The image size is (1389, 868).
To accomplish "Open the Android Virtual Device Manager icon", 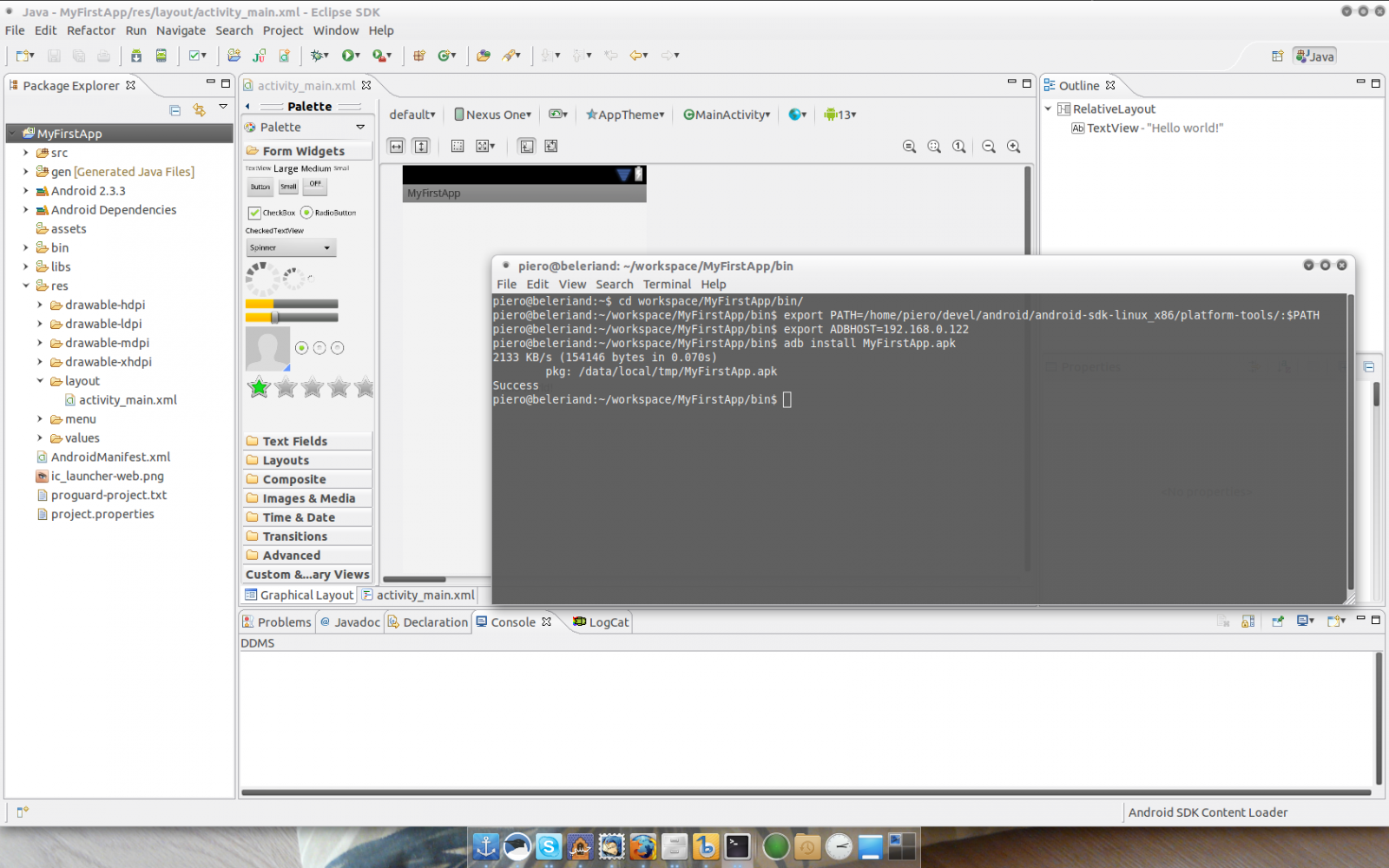I will tap(161, 56).
